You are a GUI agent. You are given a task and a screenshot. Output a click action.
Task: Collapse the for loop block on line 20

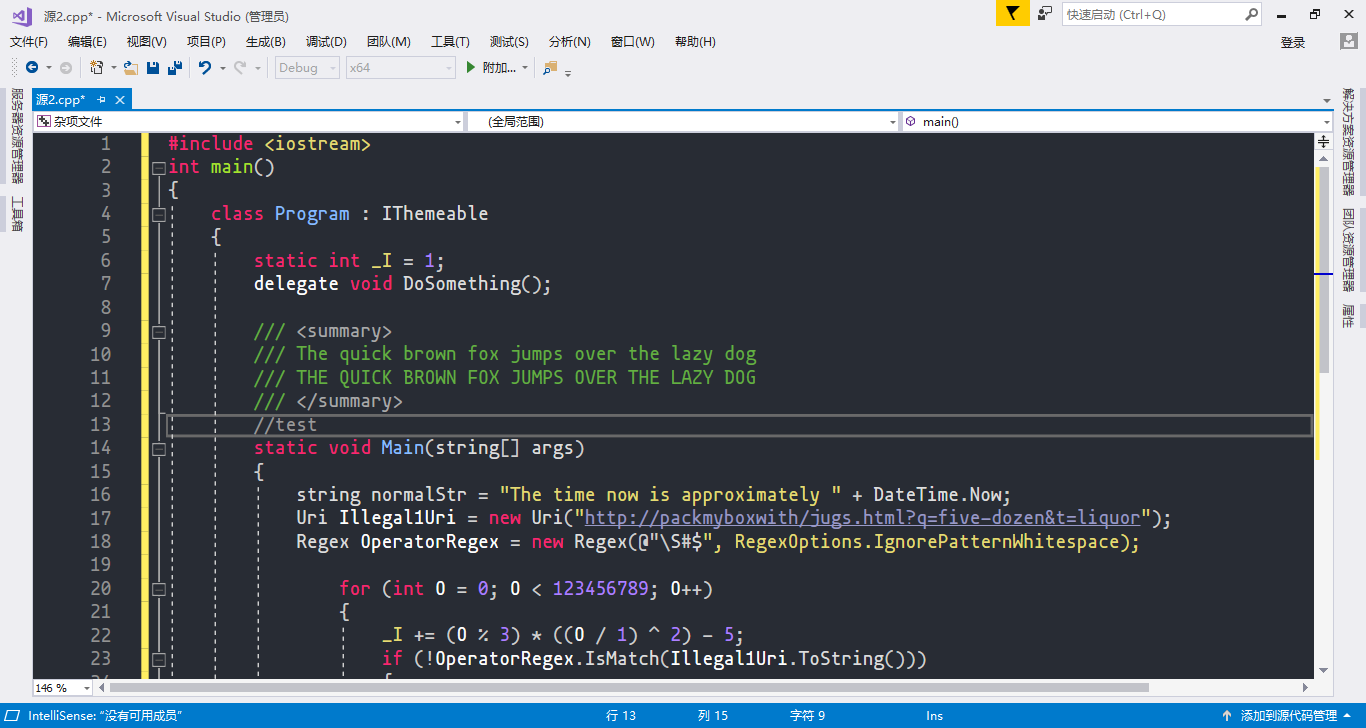tap(158, 589)
